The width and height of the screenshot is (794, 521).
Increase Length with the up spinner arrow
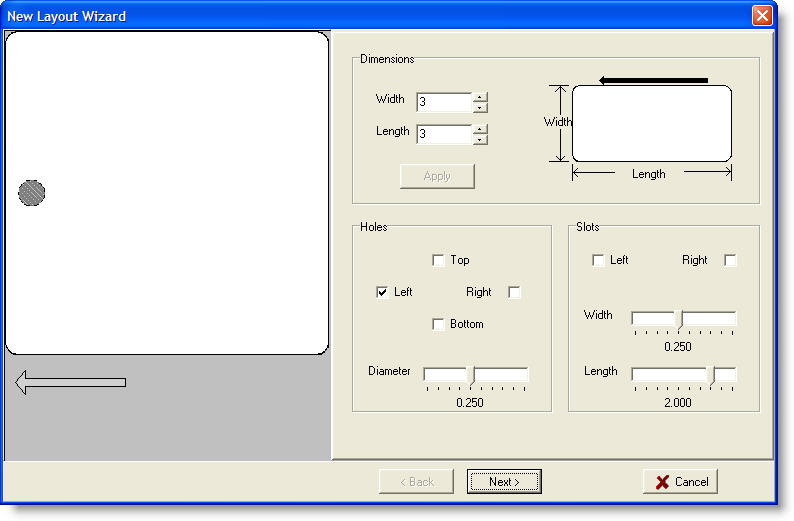(480, 129)
